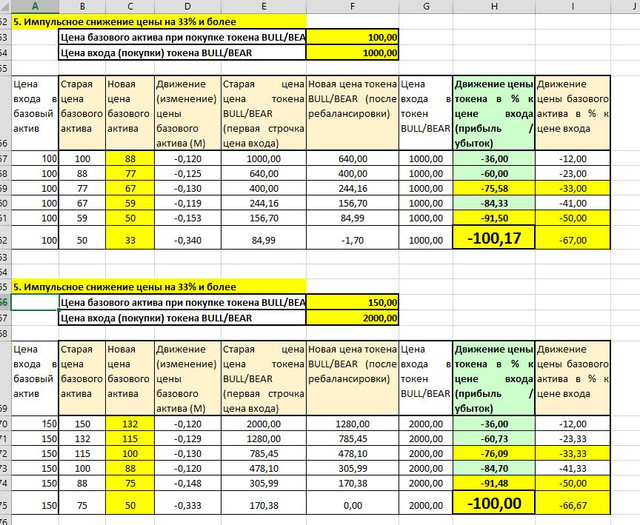The image size is (640, 525).
Task: Select cell showing -23,33
Action: (x=573, y=439)
